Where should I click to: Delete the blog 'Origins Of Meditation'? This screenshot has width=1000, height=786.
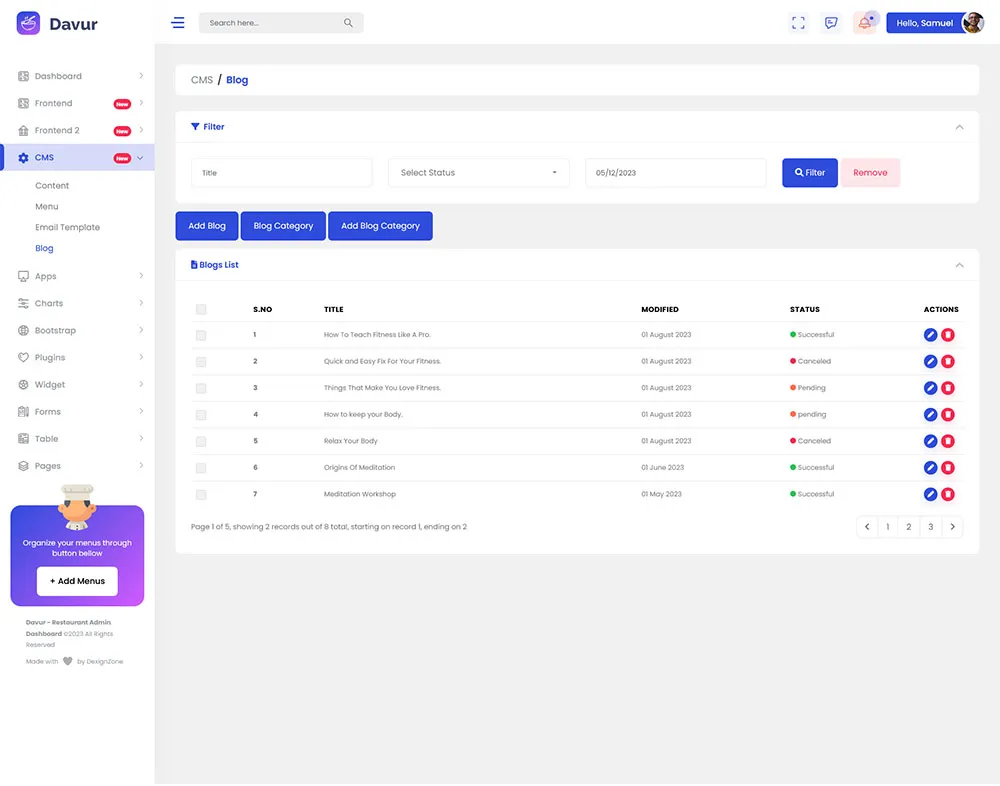tap(948, 468)
